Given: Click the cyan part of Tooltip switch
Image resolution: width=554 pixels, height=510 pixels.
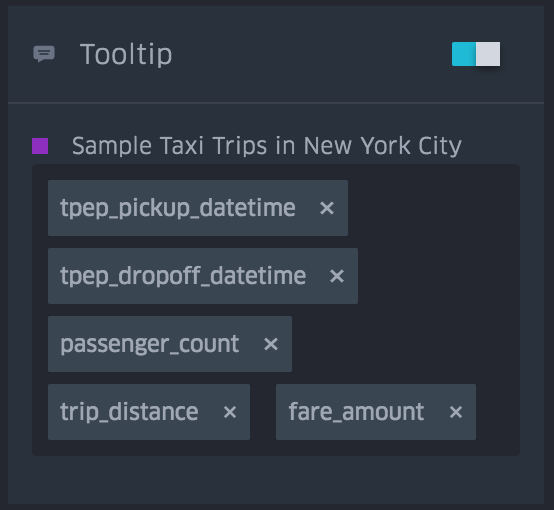Looking at the screenshot, I should pyautogui.click(x=464, y=54).
